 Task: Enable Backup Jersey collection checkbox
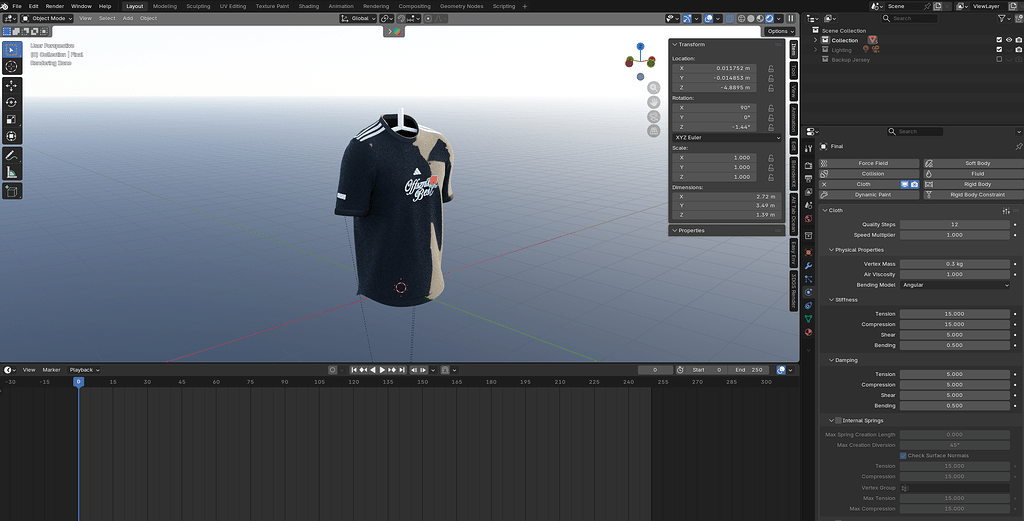tap(999, 59)
